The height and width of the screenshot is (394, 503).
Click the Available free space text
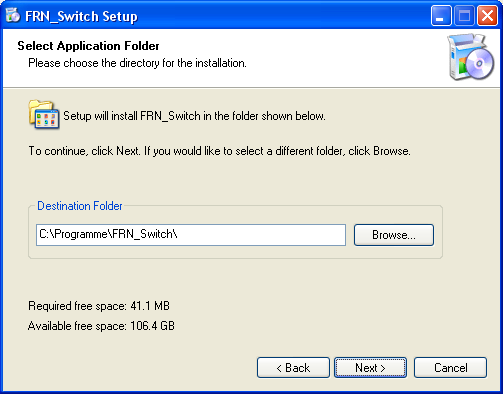[101, 326]
